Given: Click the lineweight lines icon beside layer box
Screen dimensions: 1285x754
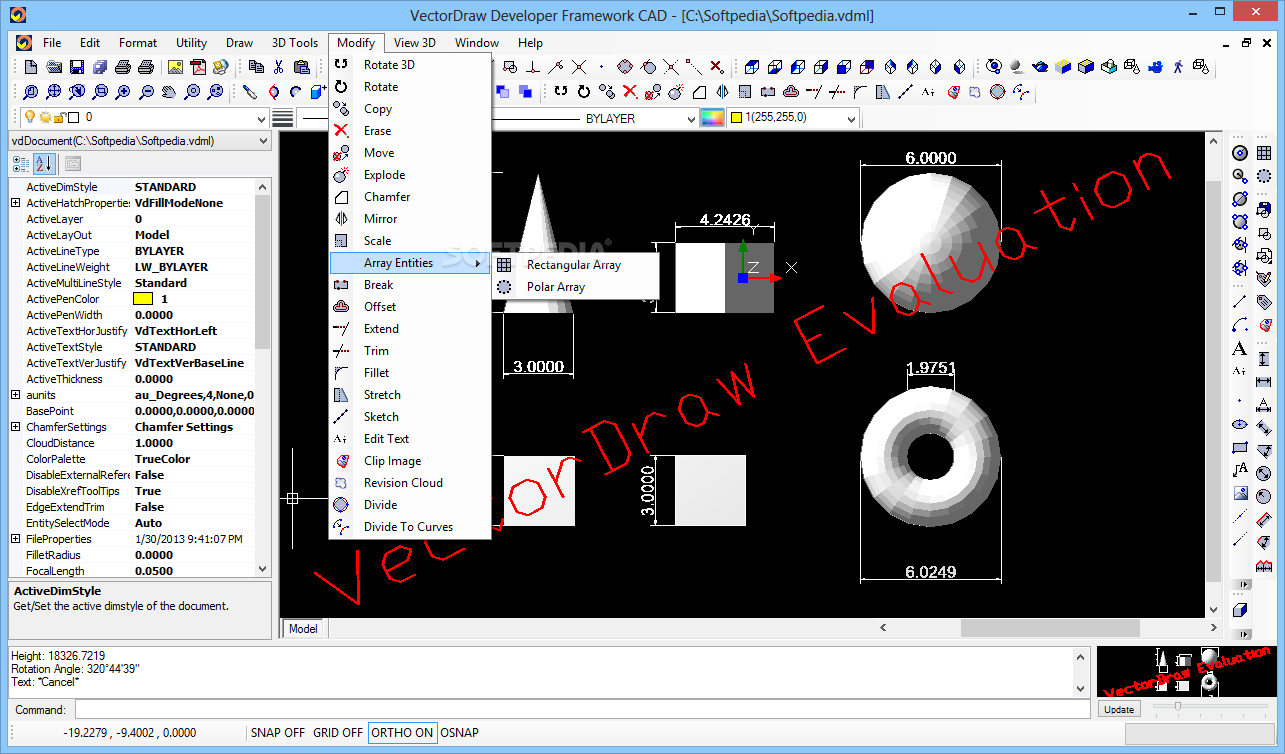Looking at the screenshot, I should (x=283, y=118).
